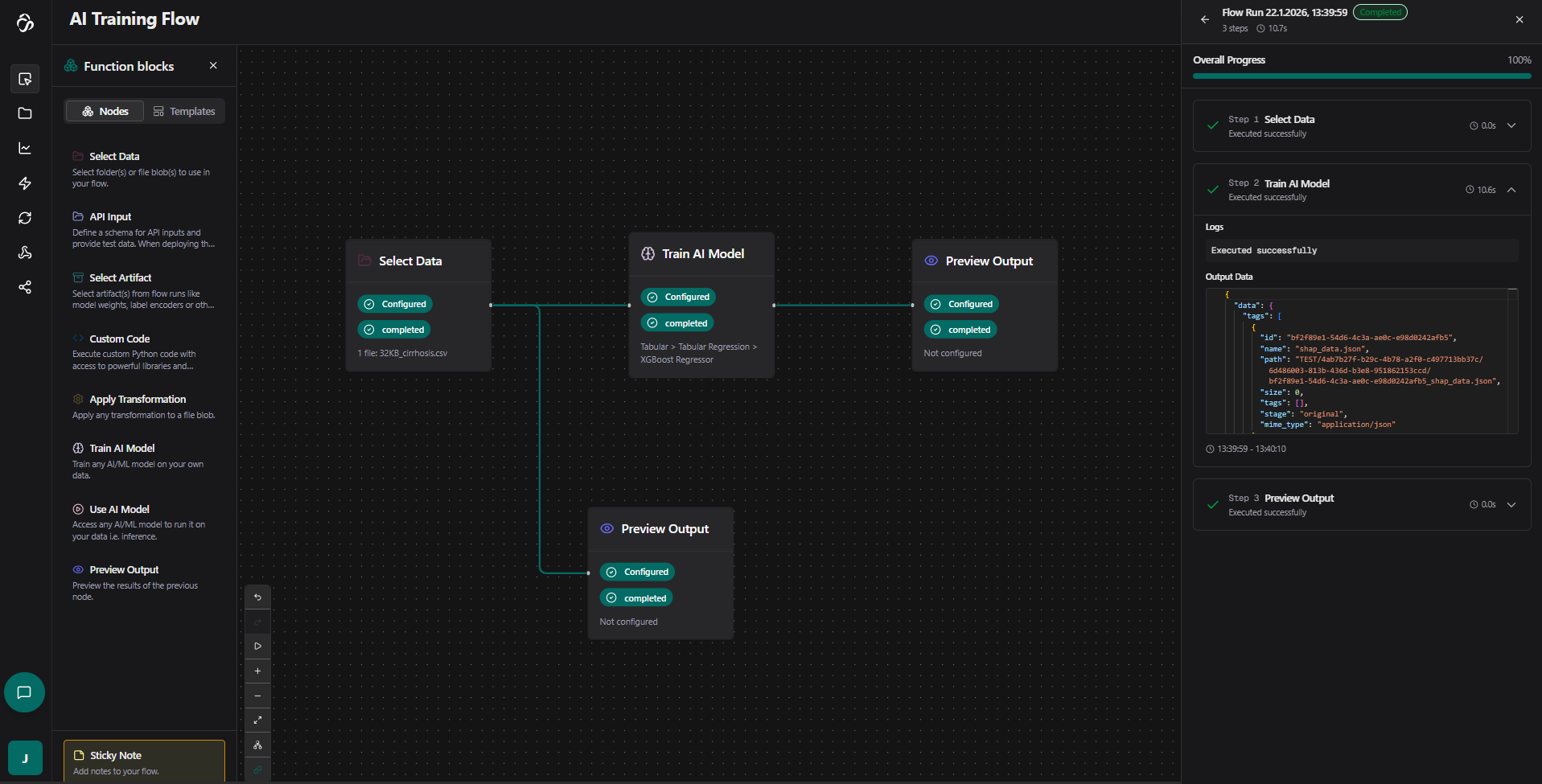Image resolution: width=1542 pixels, height=784 pixels.
Task: Click the Overall Progress bar
Action: 1361,76
